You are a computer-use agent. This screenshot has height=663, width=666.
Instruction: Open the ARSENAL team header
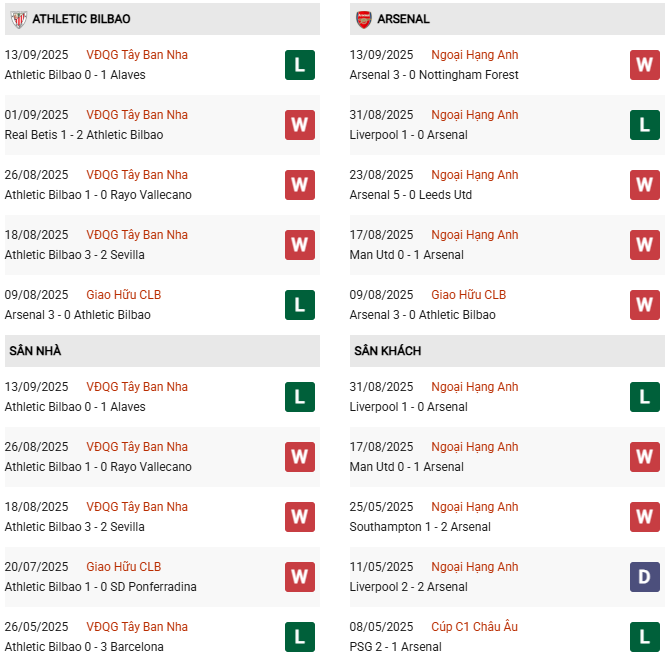click(x=403, y=19)
